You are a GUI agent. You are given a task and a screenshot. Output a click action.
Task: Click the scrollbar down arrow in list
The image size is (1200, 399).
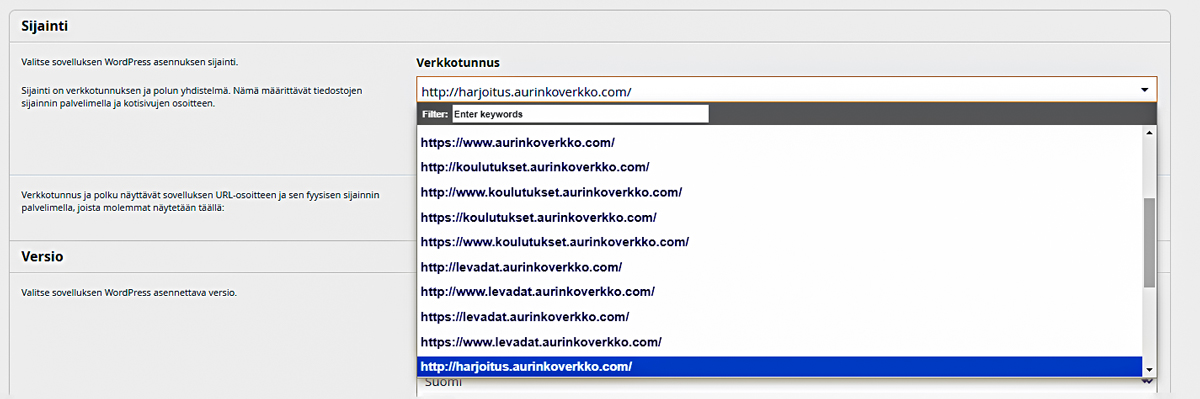pos(1150,370)
